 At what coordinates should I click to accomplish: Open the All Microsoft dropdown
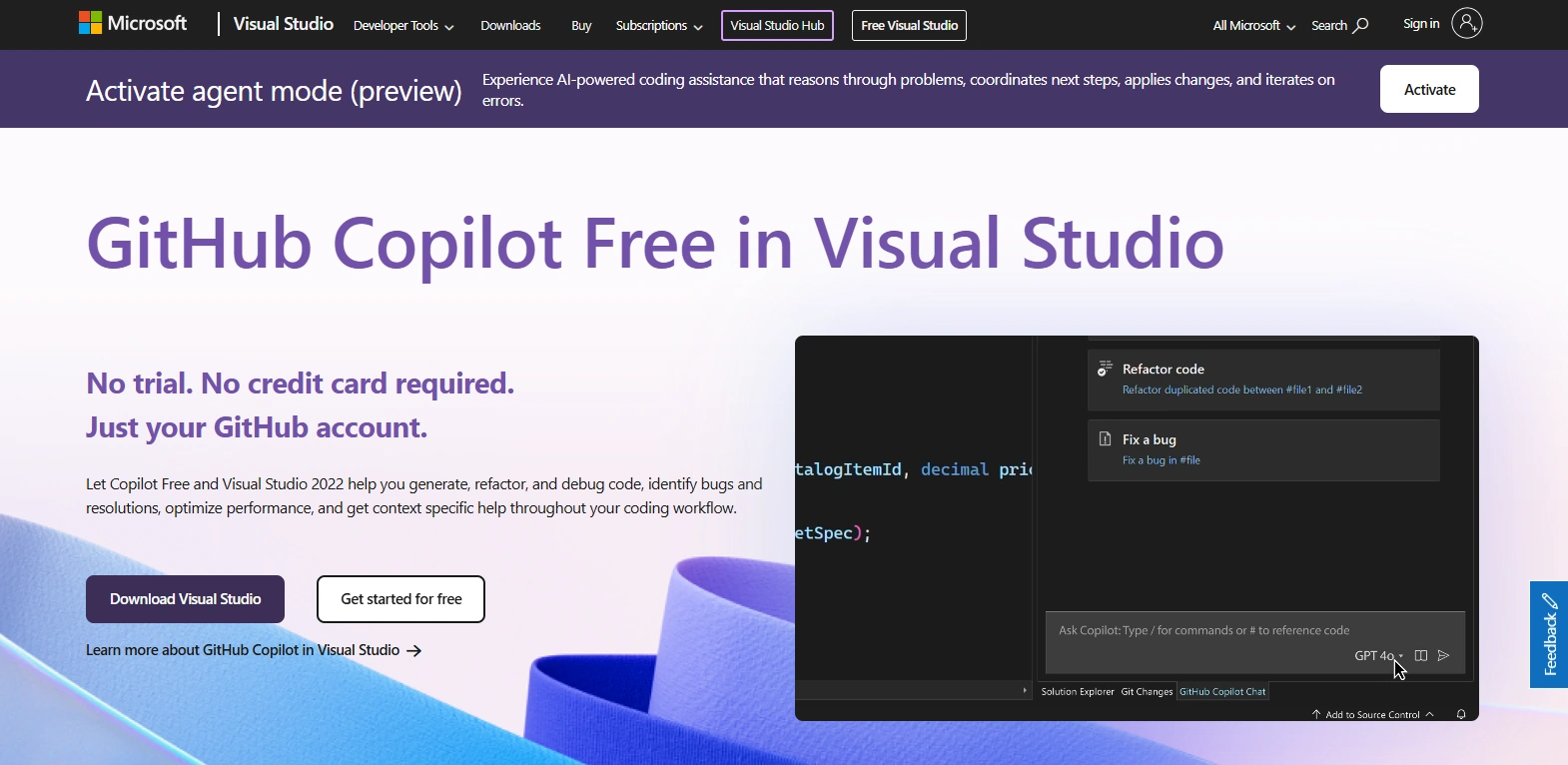pyautogui.click(x=1254, y=26)
